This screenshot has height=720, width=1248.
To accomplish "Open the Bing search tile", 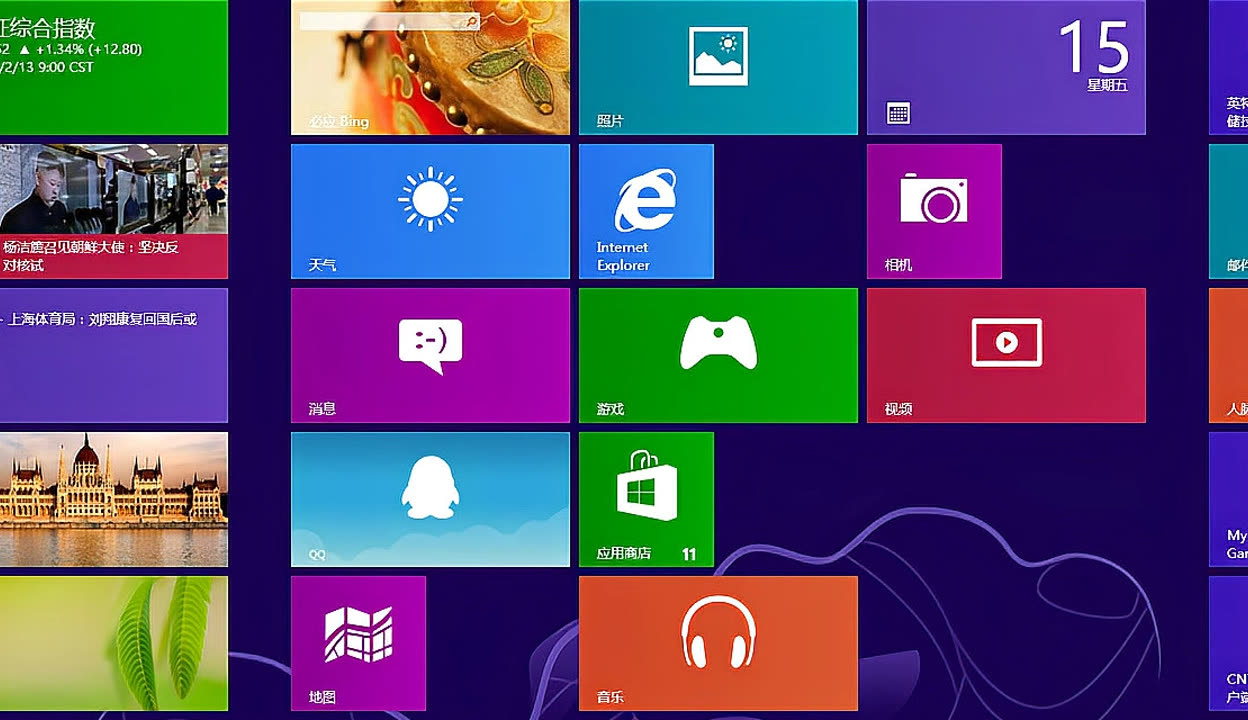I will [430, 67].
